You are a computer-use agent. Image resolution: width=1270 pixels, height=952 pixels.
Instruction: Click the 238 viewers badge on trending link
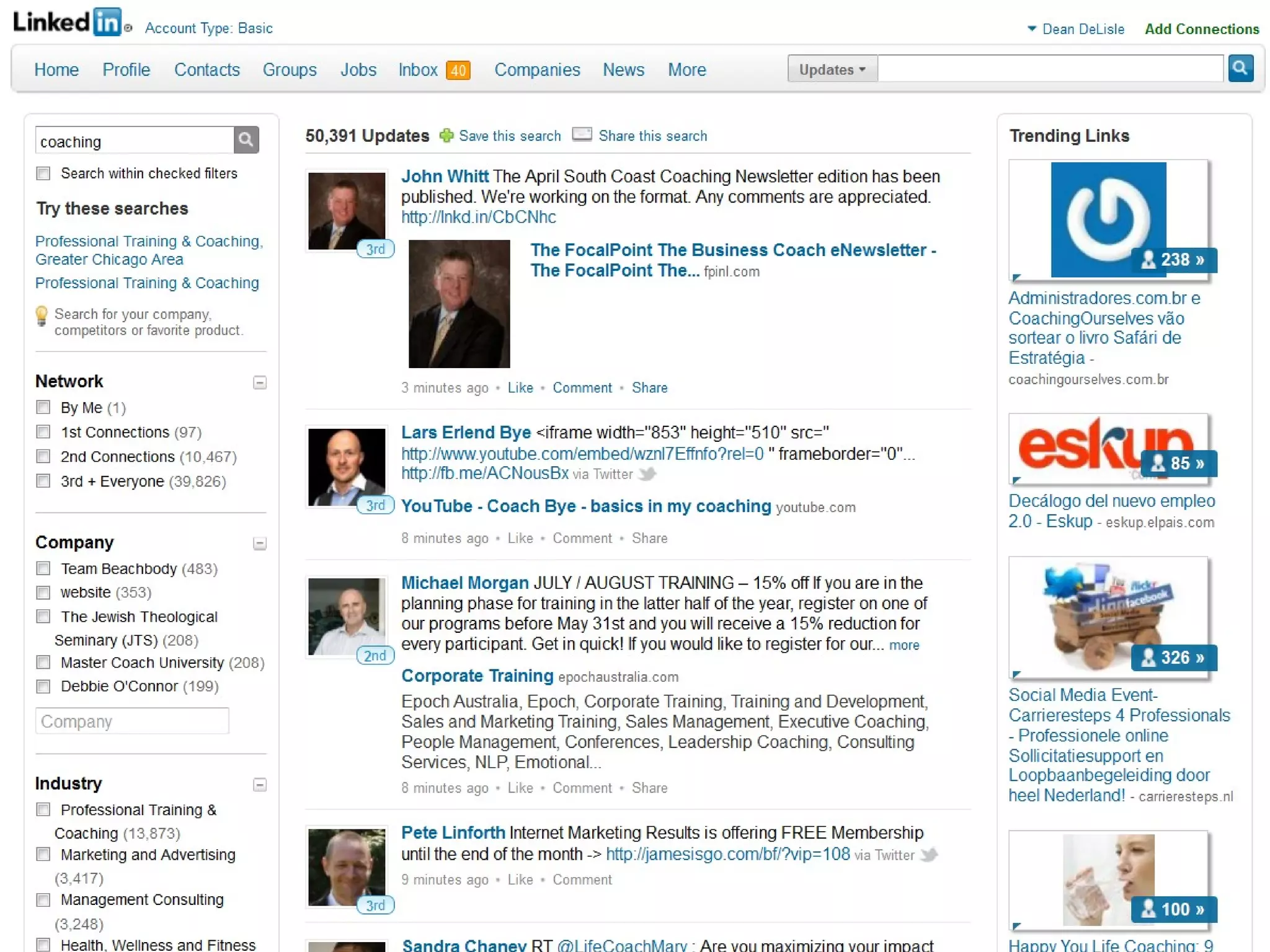[1173, 260]
